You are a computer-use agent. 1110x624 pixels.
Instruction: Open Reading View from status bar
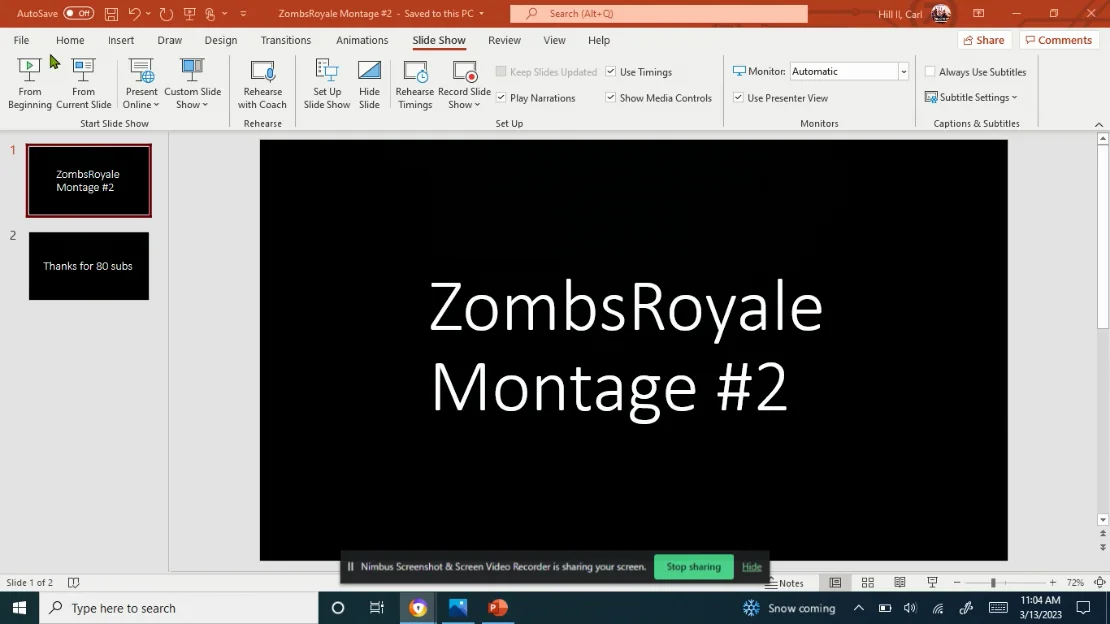click(x=900, y=582)
